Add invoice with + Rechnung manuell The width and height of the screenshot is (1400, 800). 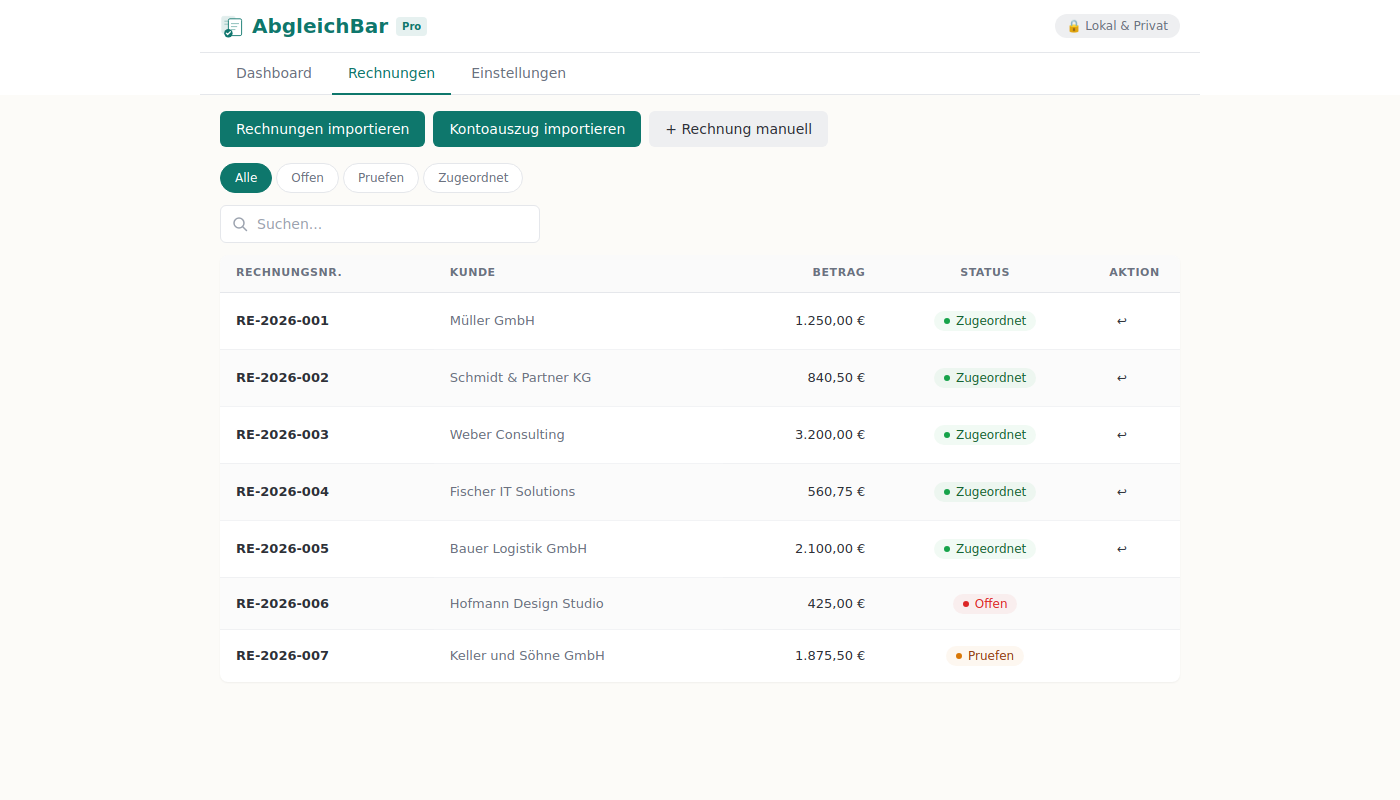pos(738,129)
